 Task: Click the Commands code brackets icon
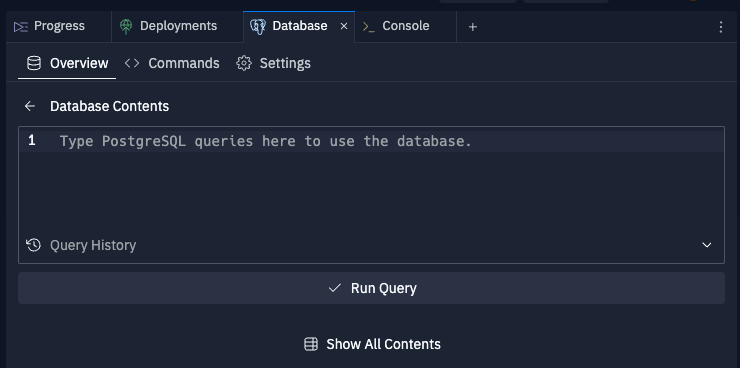(x=132, y=63)
